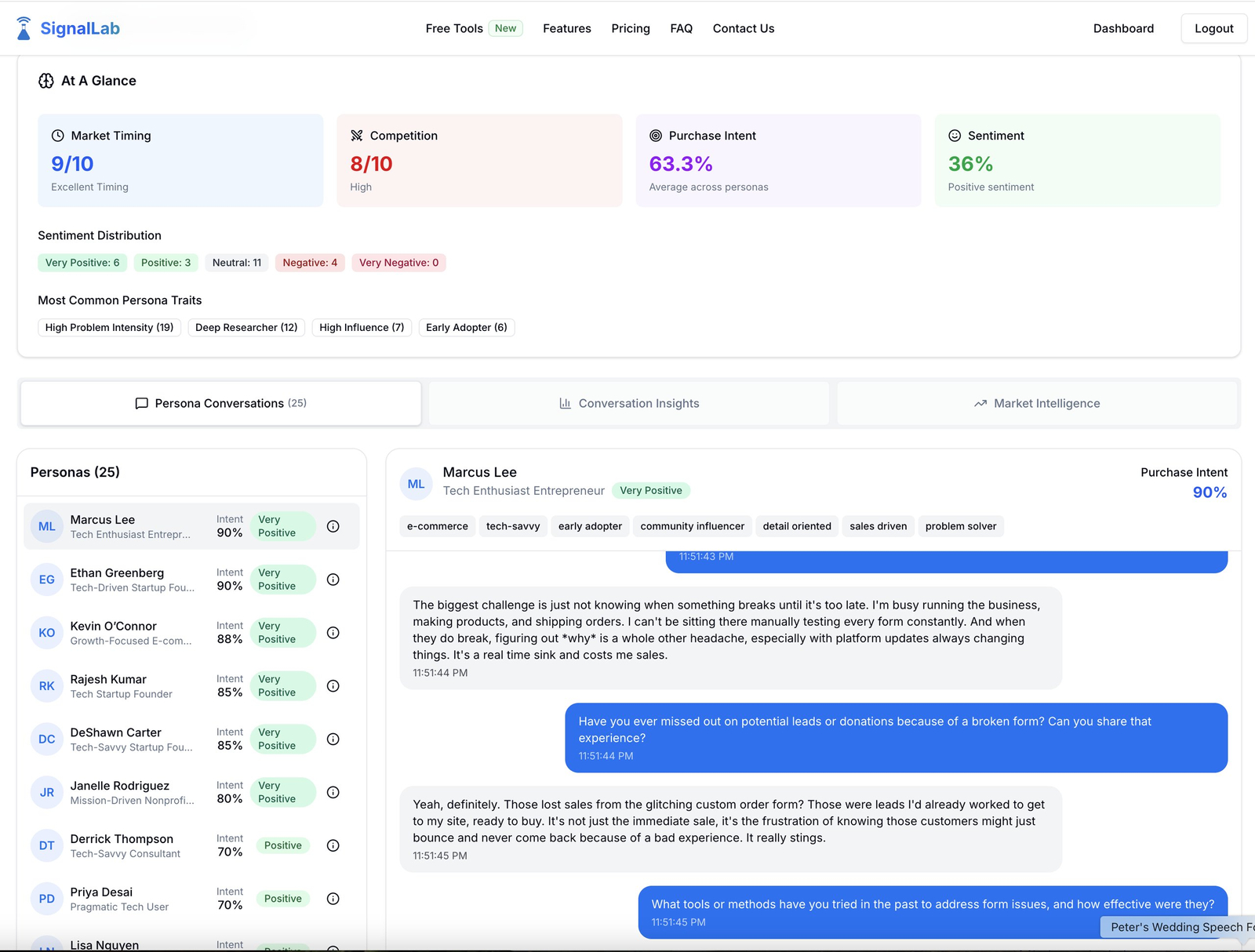The width and height of the screenshot is (1255, 952).
Task: Select the High Problem Intensity trait chip
Action: coord(109,328)
